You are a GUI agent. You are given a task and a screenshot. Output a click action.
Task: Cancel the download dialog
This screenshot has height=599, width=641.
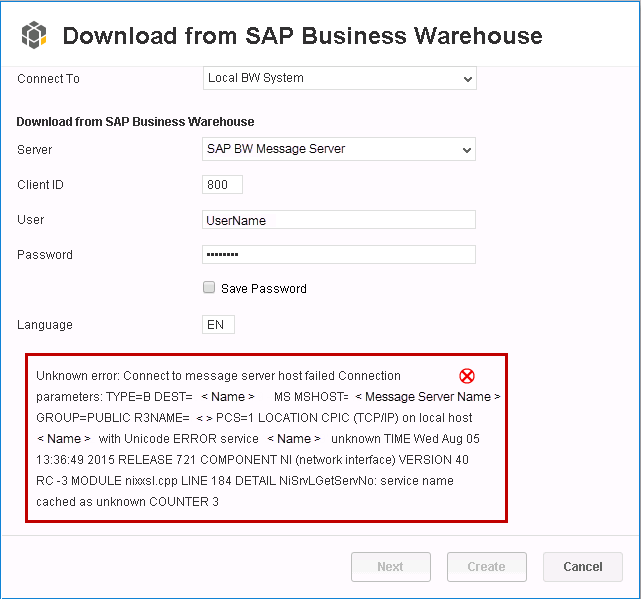click(583, 567)
